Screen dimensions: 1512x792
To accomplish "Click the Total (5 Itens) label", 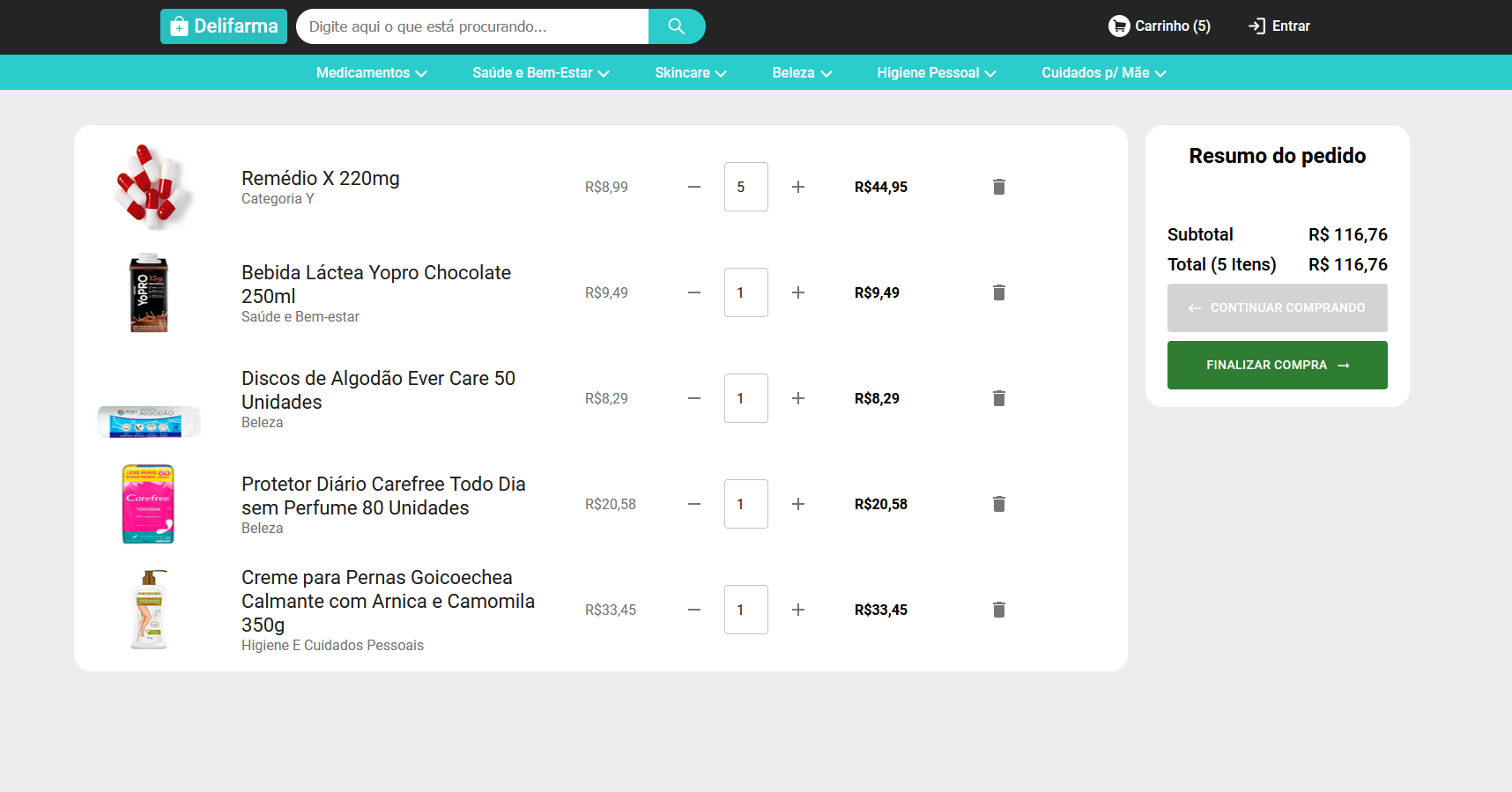I will click(1222, 264).
